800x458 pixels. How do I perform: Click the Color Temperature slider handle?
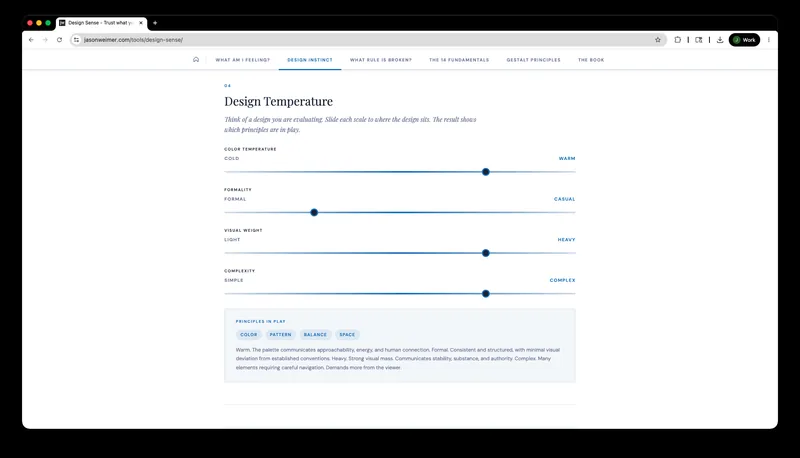[486, 172]
